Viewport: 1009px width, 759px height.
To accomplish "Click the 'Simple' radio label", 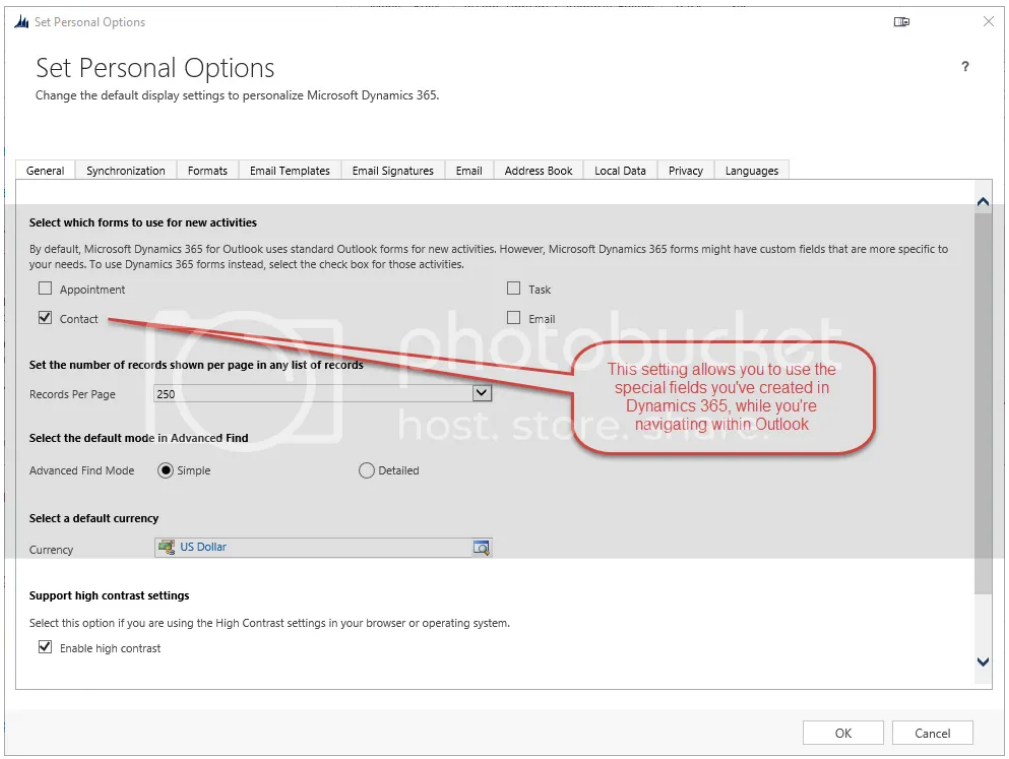I will click(x=194, y=471).
